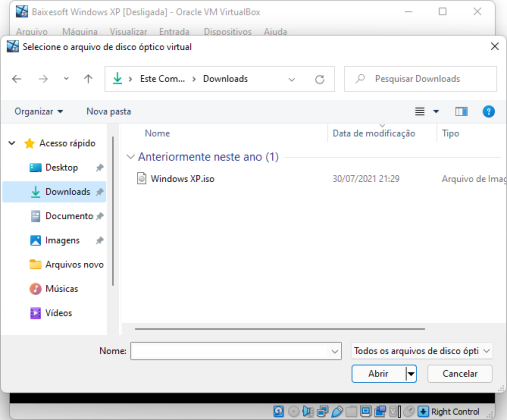Close the file selection dialog
Viewport: 507px width, 420px height.
495,46
